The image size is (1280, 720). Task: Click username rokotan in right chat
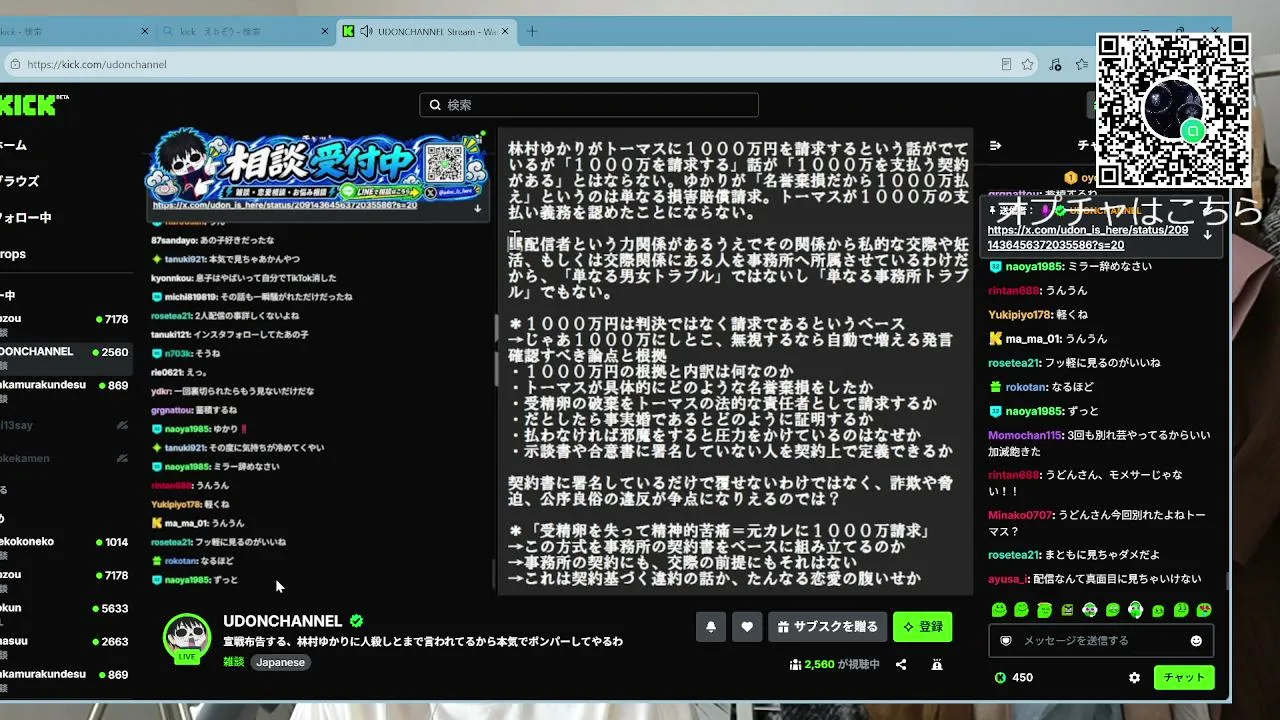(1025, 387)
